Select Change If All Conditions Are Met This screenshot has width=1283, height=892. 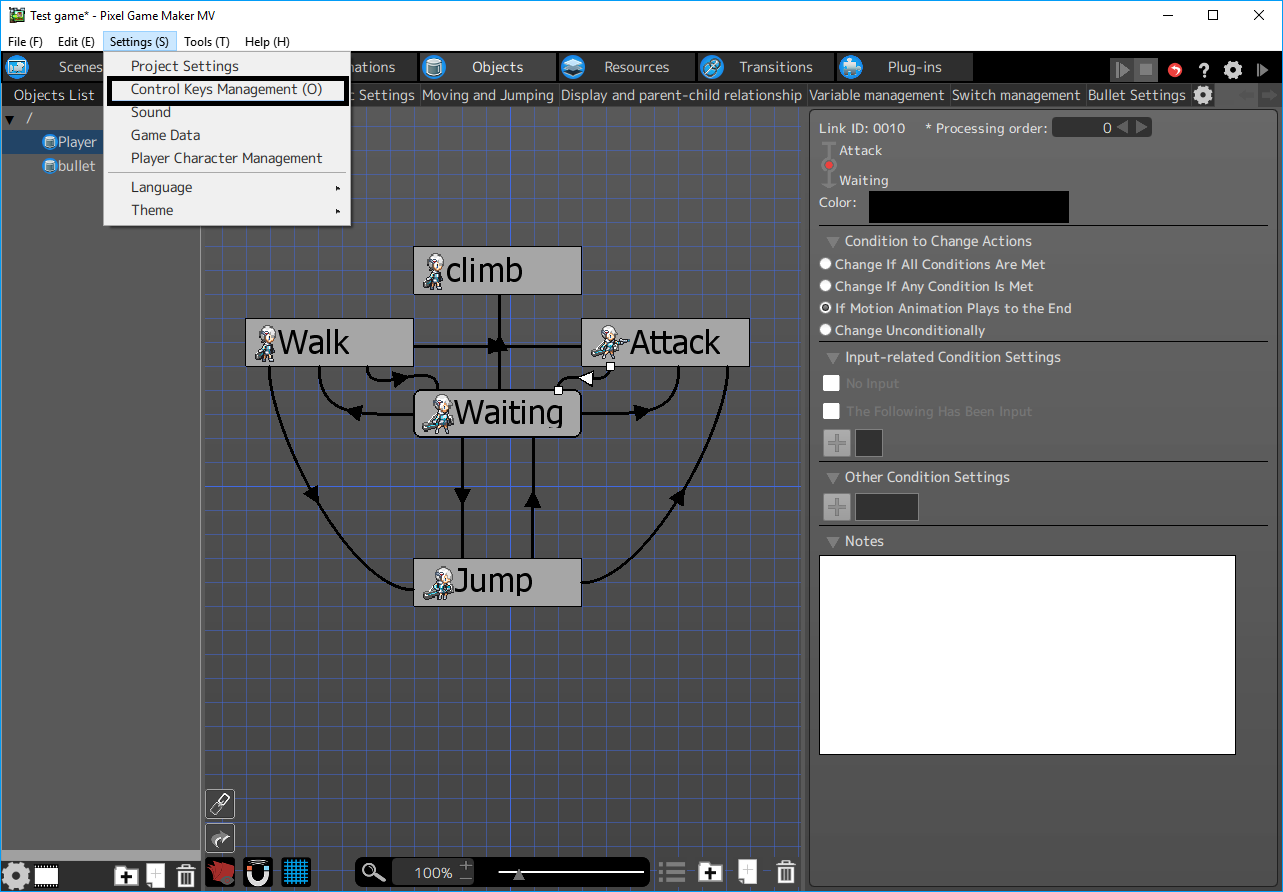[825, 264]
